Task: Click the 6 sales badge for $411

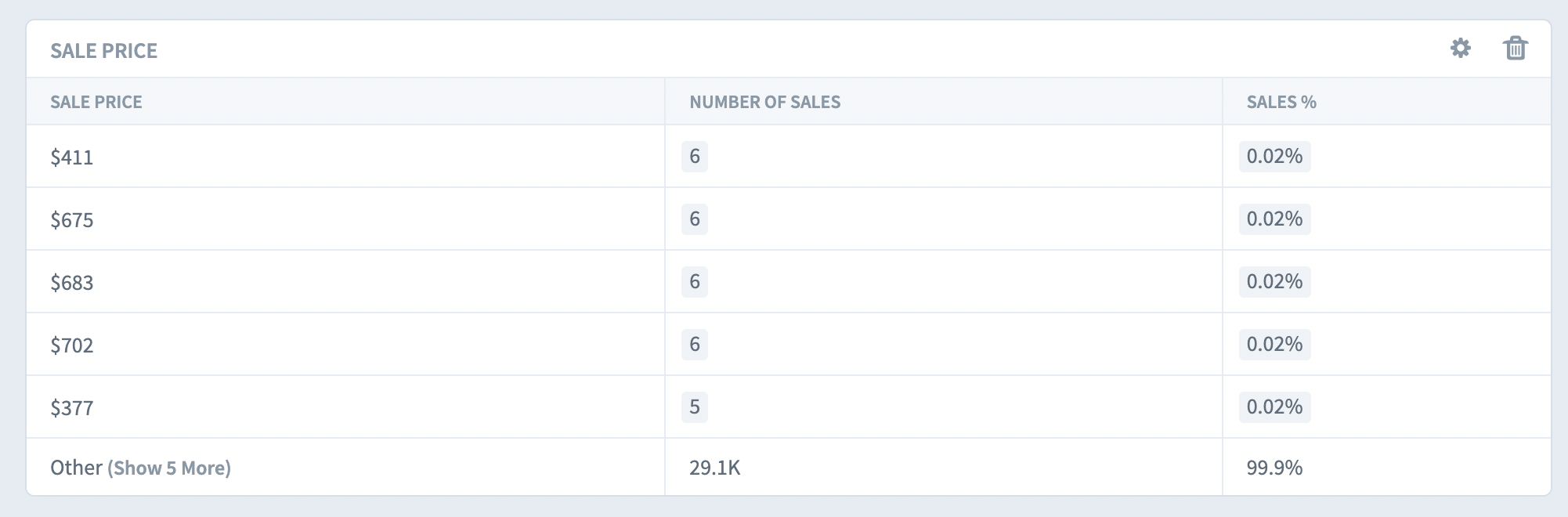Action: coord(695,156)
